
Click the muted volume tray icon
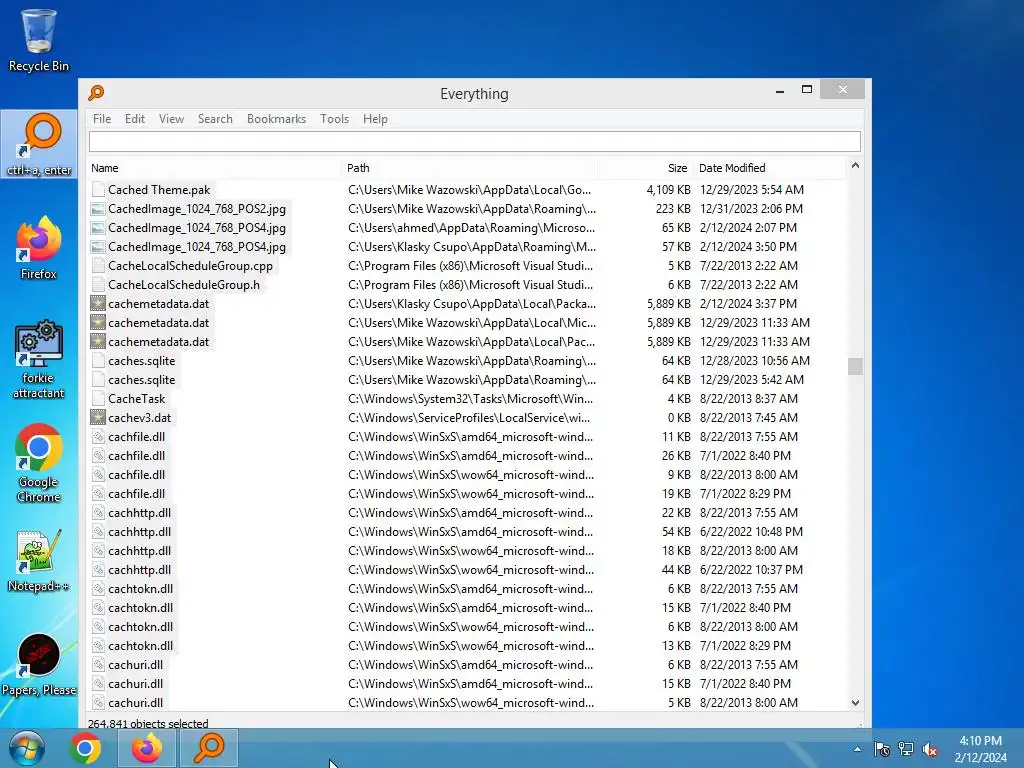click(x=929, y=749)
